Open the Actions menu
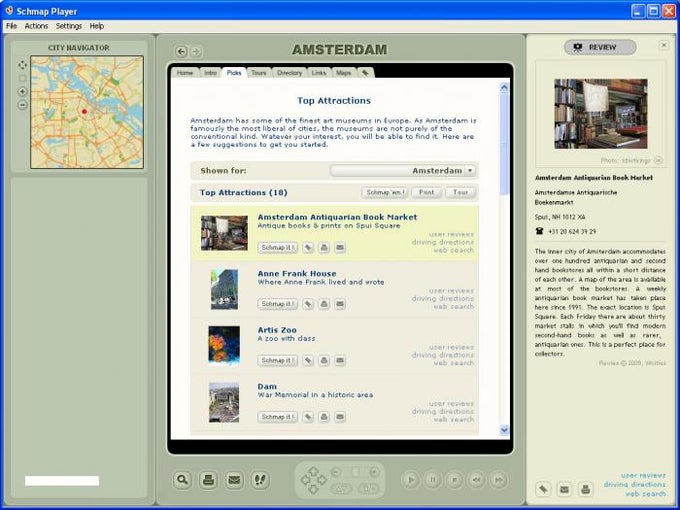The image size is (680, 510). point(36,26)
